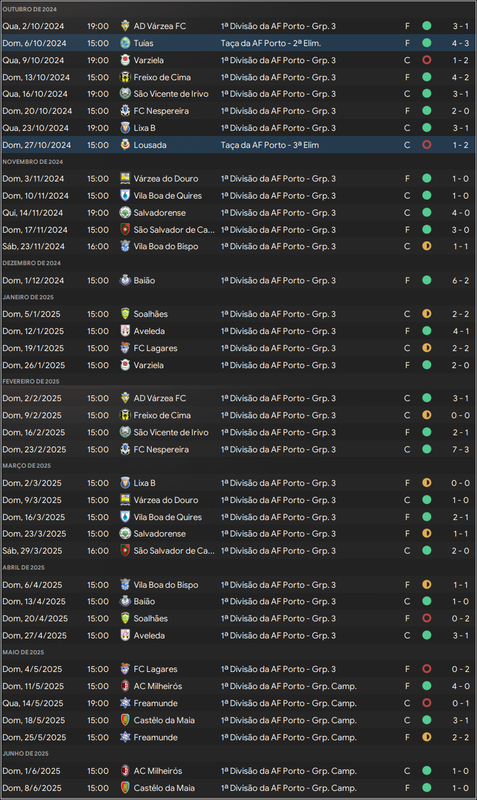Click the 0 - 2 score against FC Lagares
The height and width of the screenshot is (800, 477).
(460, 669)
